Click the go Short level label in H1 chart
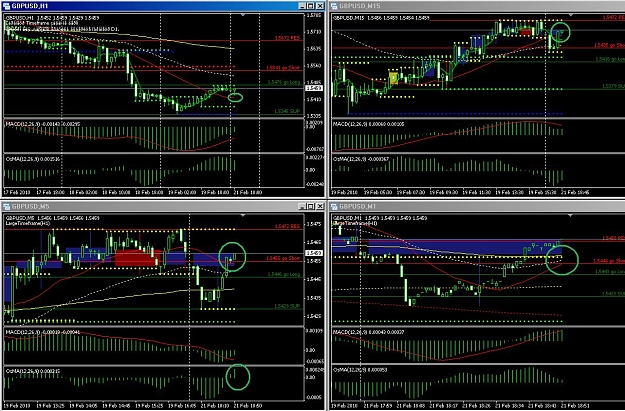625x411 pixels. [283, 68]
